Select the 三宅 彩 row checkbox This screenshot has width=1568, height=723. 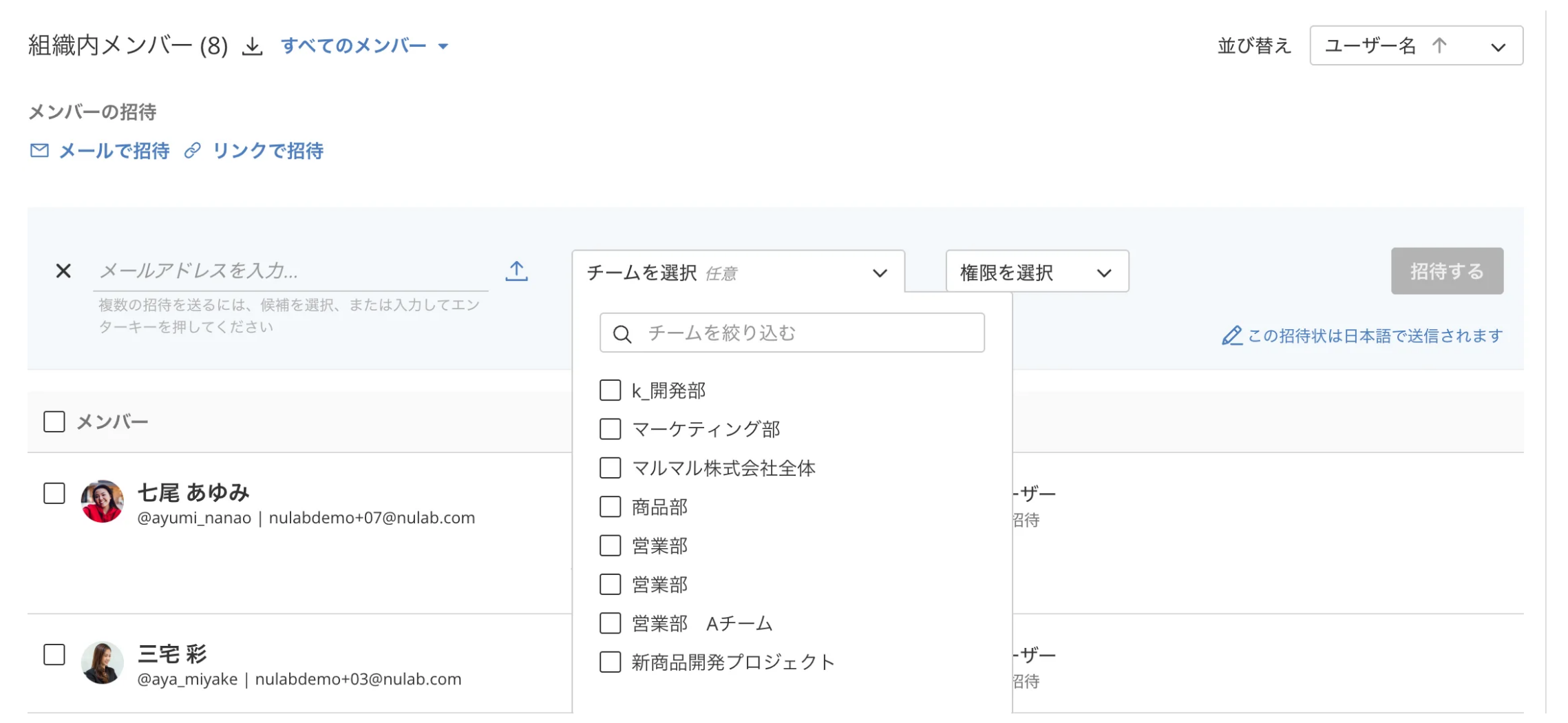54,654
